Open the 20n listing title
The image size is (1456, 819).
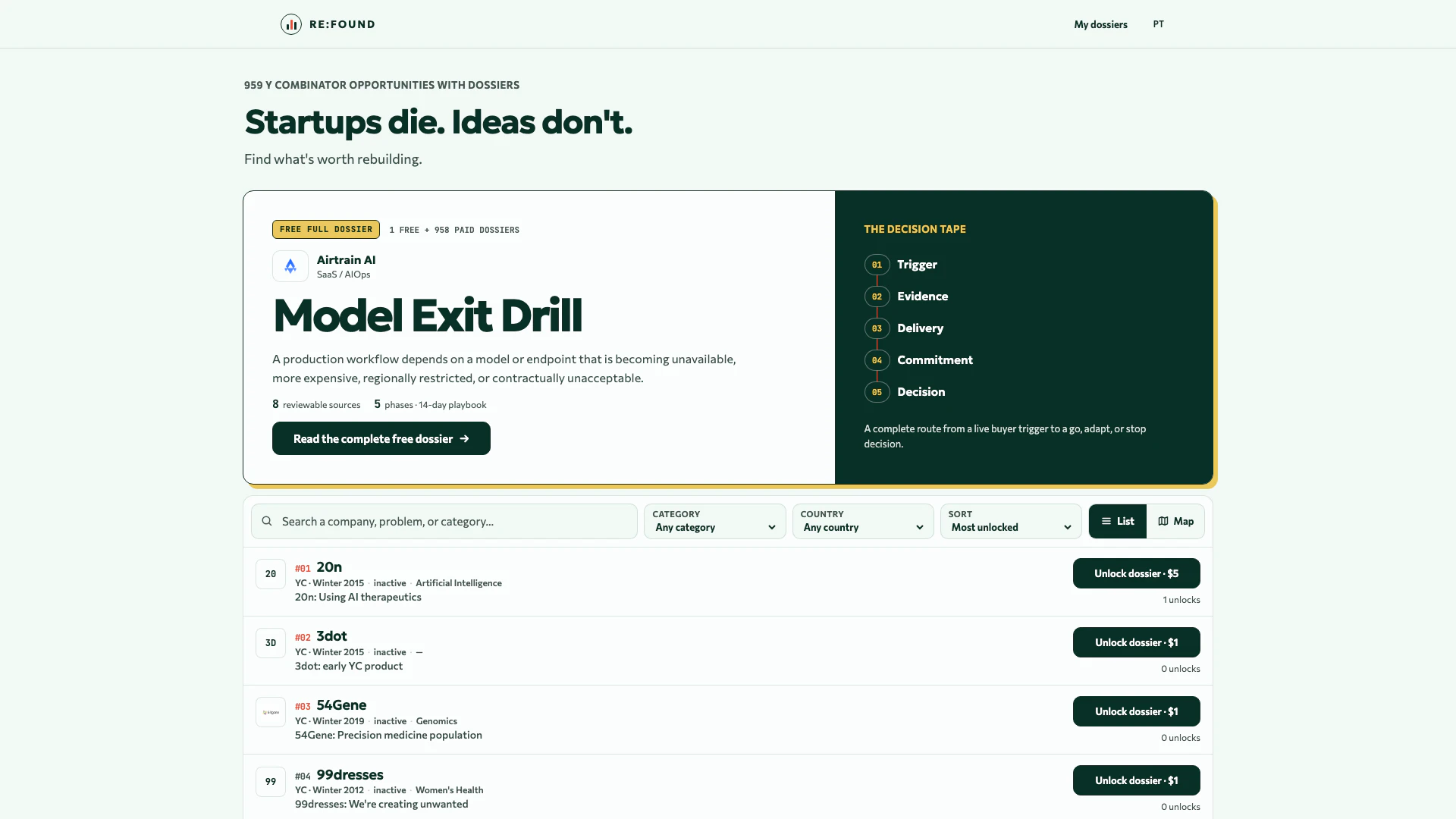(329, 567)
